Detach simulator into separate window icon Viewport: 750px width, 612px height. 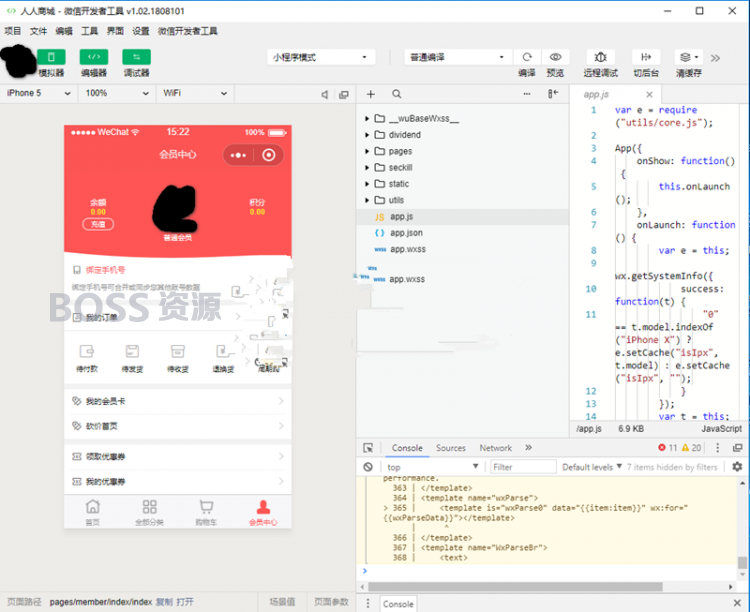343,94
